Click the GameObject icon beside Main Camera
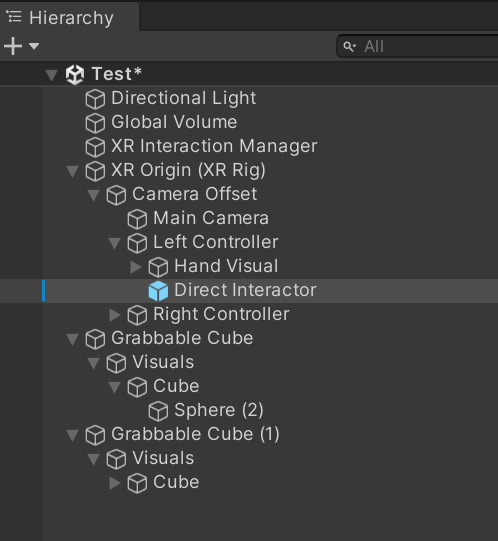The width and height of the screenshot is (498, 541). coord(137,219)
